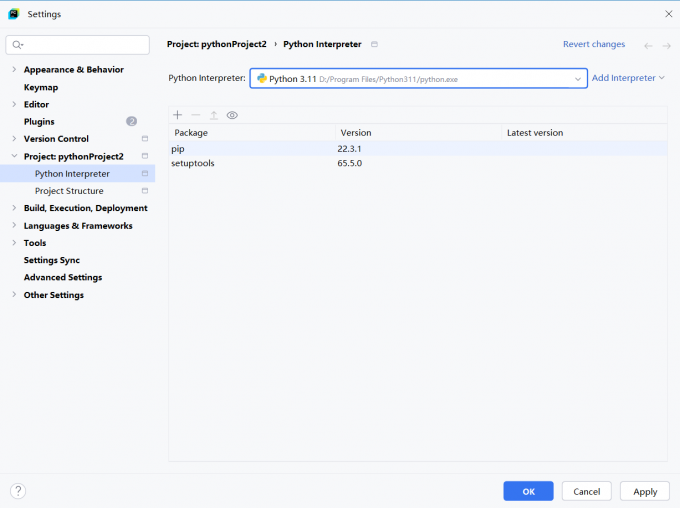Expand Appearance & Behavior section

tap(14, 69)
